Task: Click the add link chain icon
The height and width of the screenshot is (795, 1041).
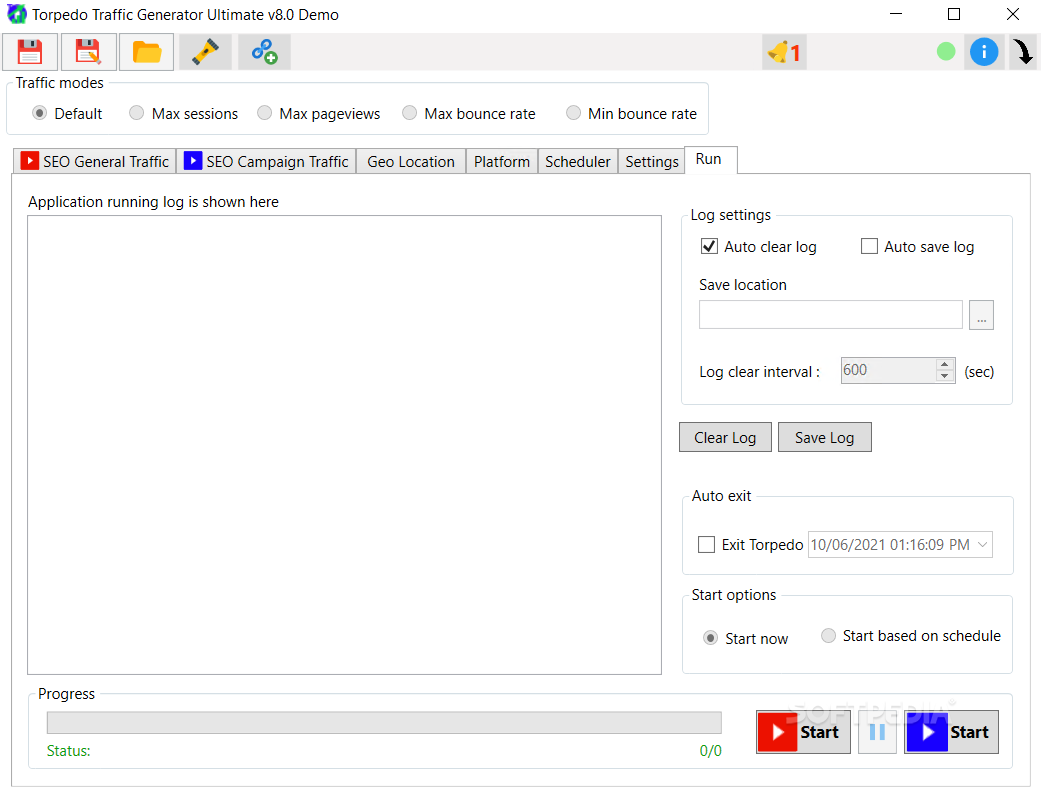Action: point(264,52)
